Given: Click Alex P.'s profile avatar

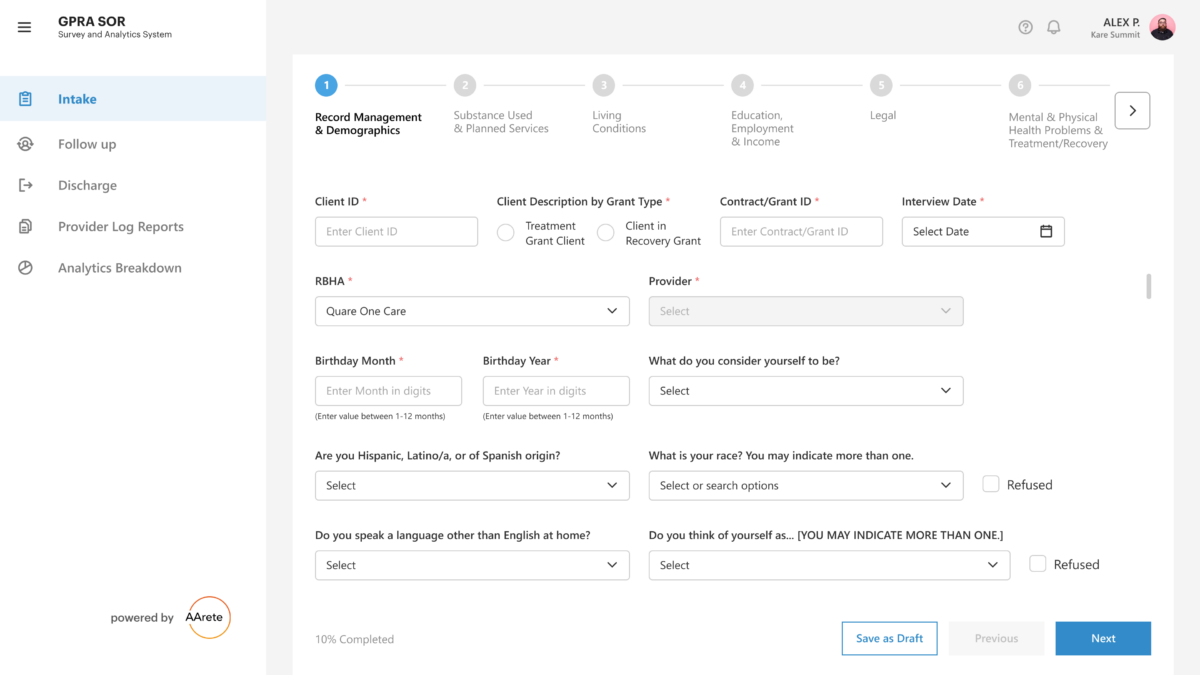Looking at the screenshot, I should click(1162, 27).
